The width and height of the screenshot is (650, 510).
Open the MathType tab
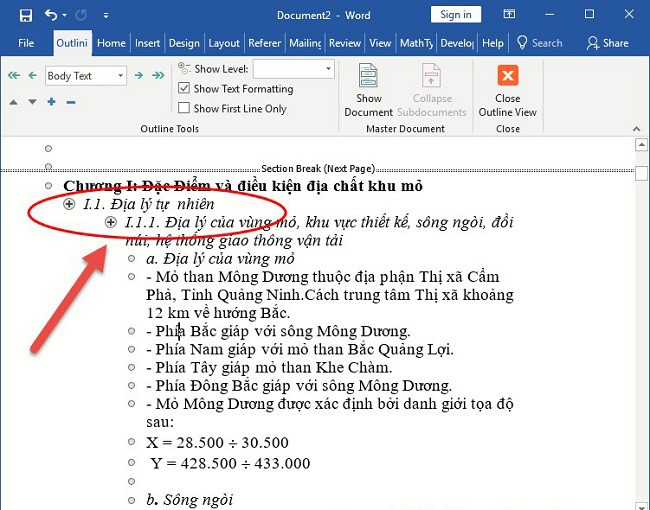point(417,43)
